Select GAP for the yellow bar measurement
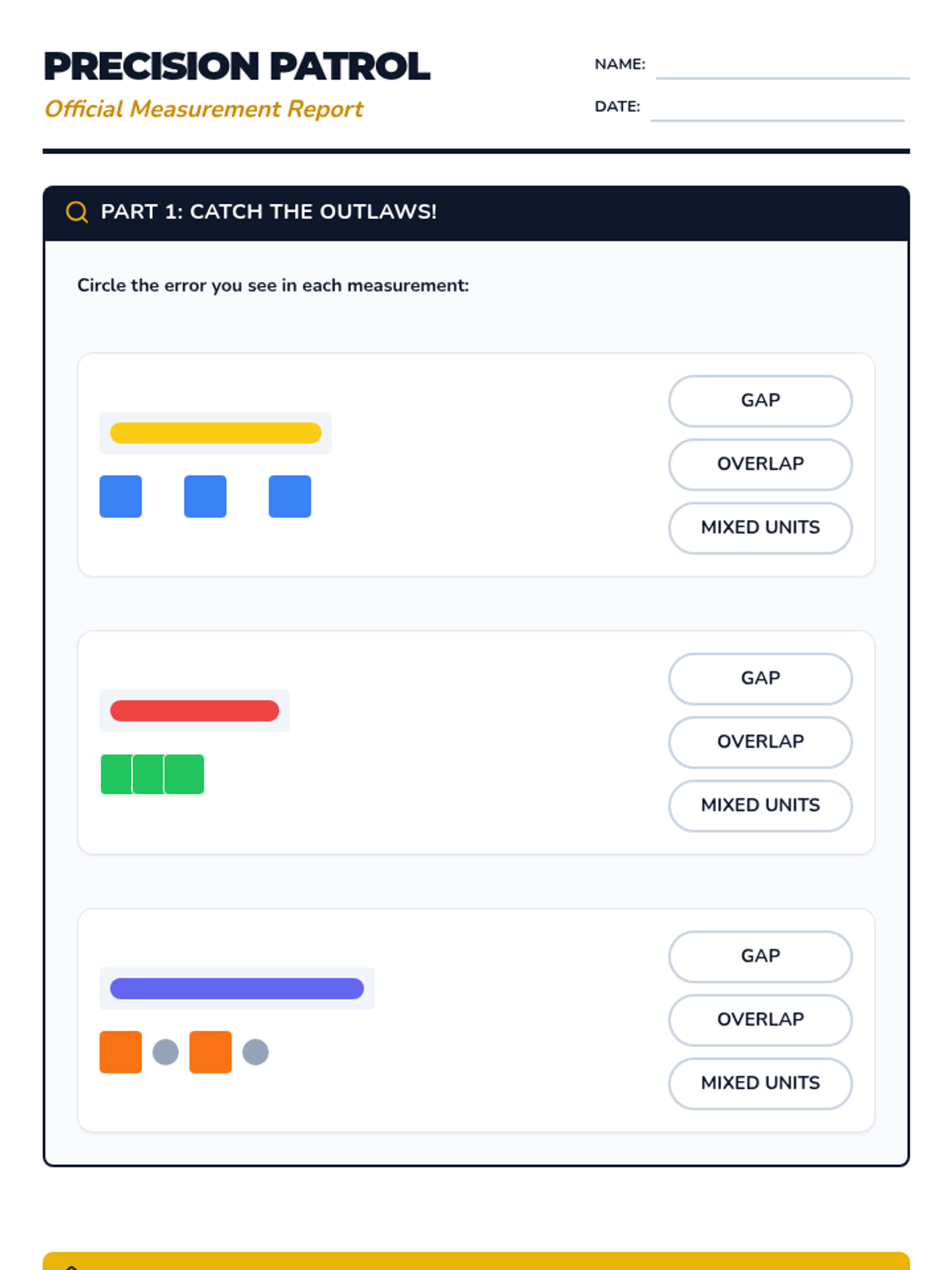The image size is (952, 1270). [x=760, y=401]
